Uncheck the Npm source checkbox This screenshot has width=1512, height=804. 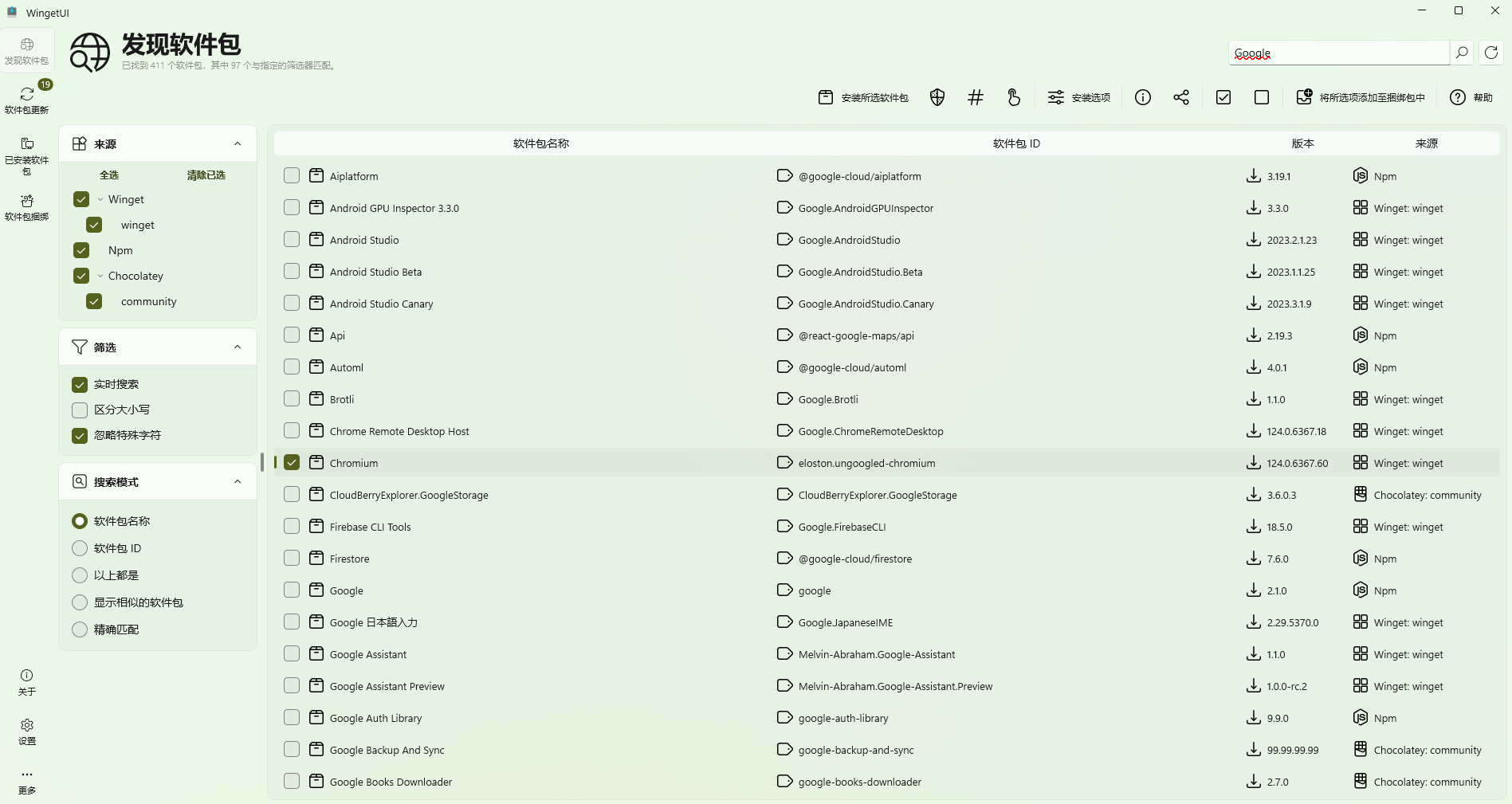(x=81, y=250)
